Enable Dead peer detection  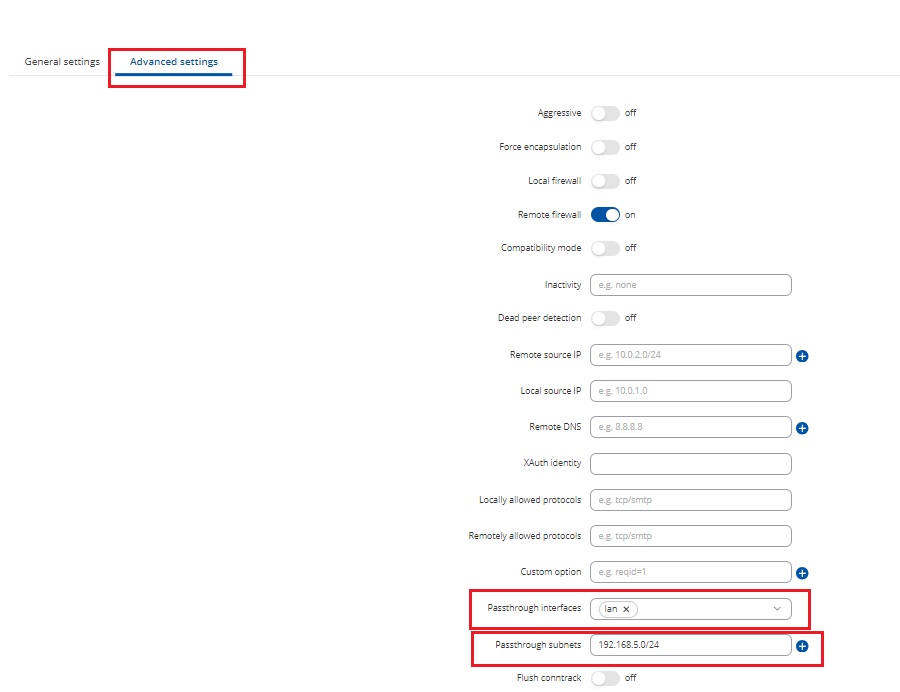[605, 318]
